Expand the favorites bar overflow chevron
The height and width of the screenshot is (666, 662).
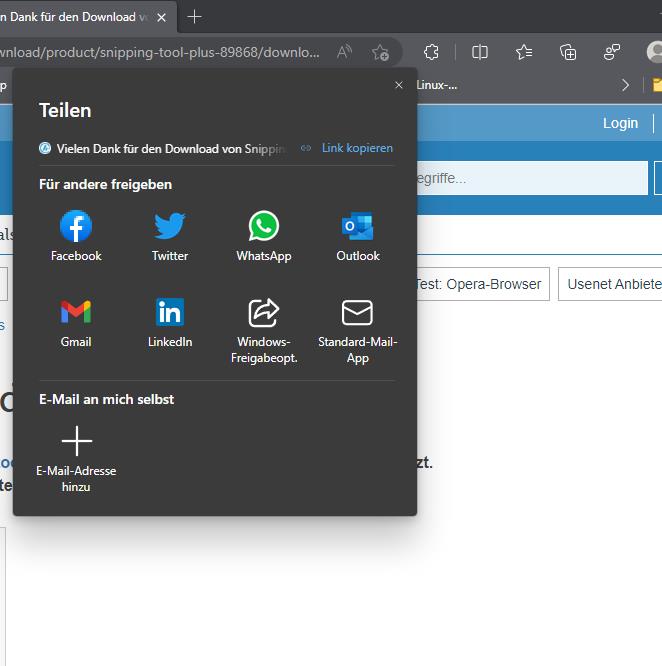625,85
